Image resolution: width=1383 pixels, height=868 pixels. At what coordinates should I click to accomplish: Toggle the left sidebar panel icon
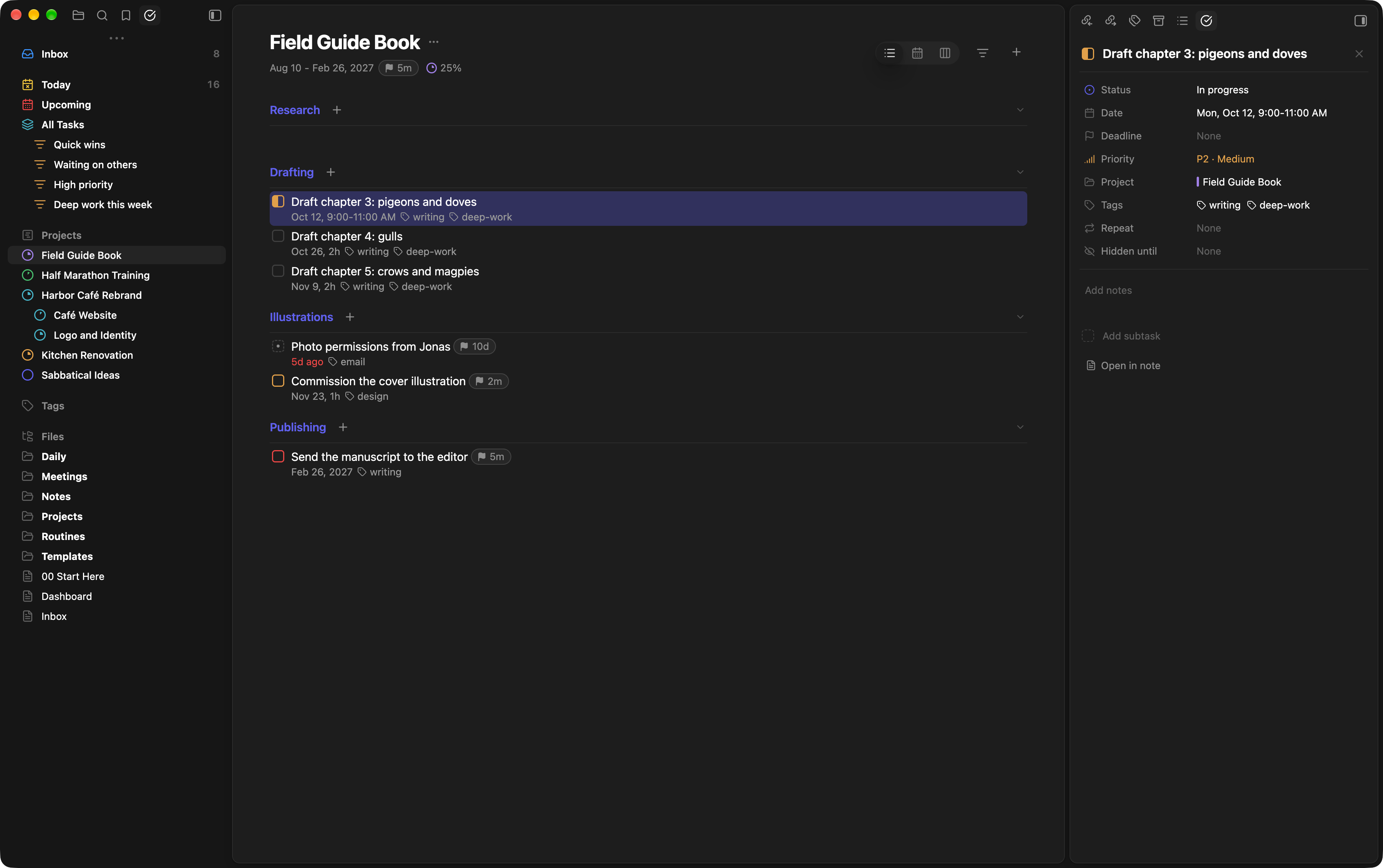(215, 15)
